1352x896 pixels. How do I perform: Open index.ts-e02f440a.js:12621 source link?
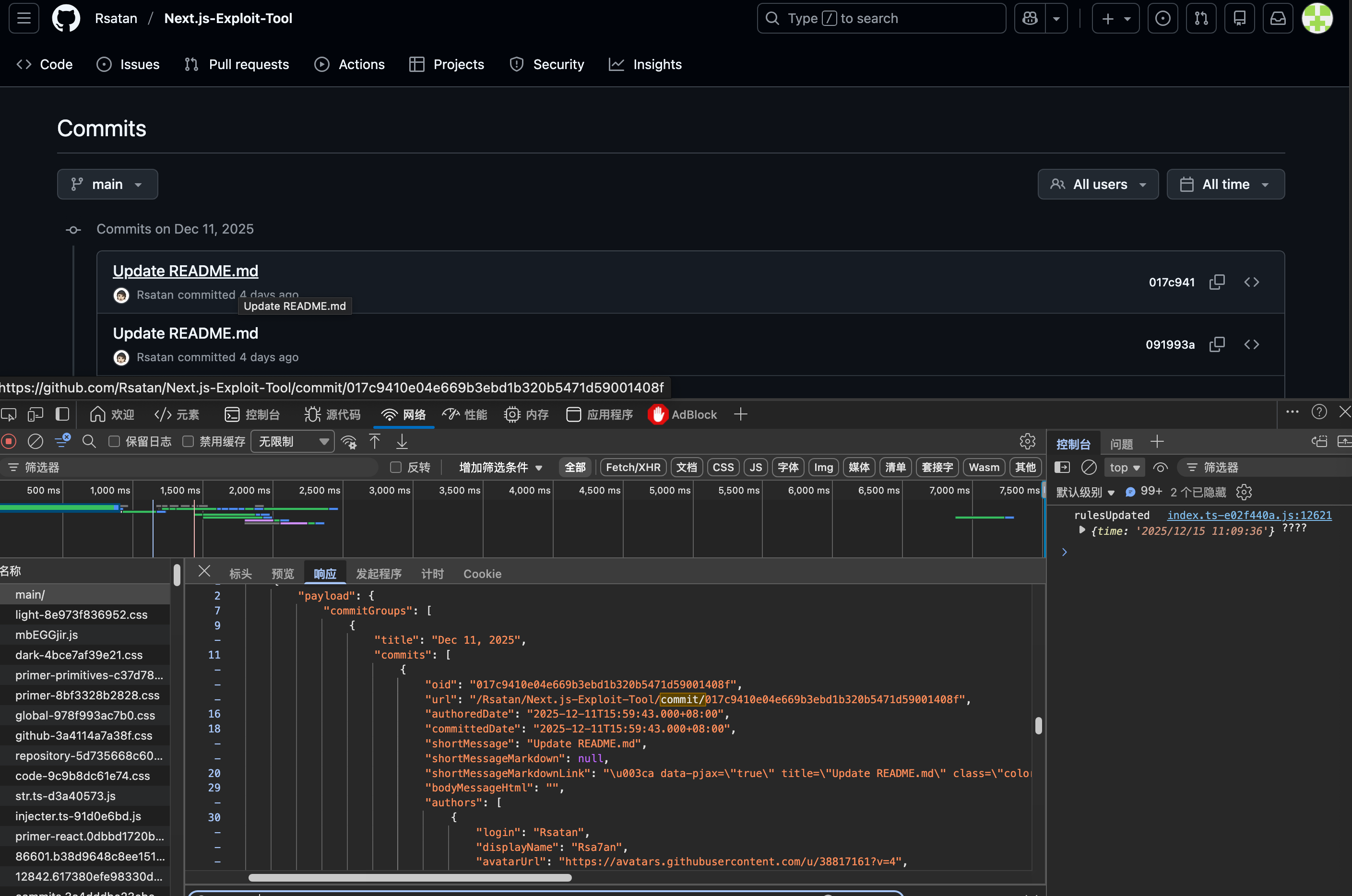1249,515
